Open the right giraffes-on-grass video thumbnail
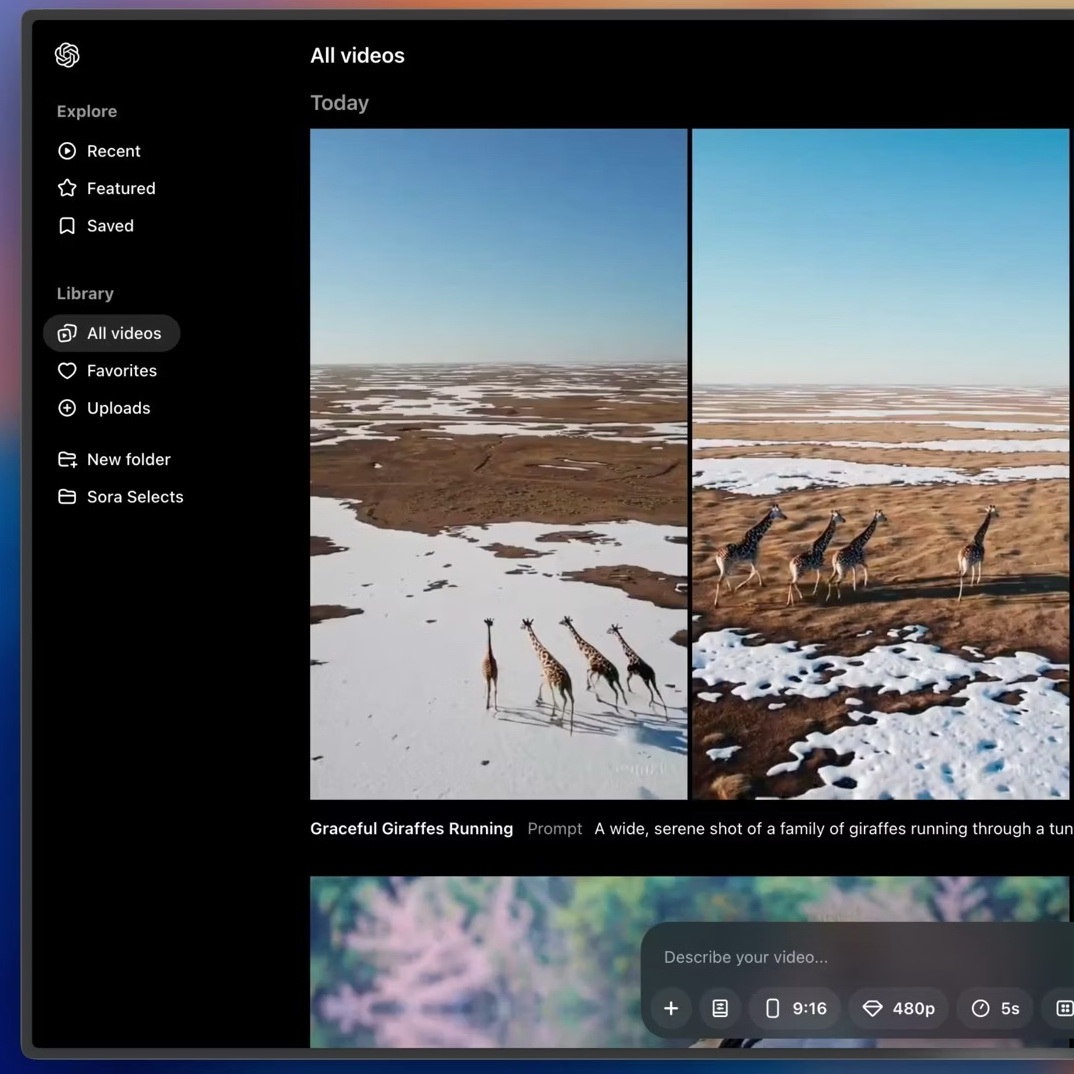This screenshot has height=1074, width=1074. (880, 464)
